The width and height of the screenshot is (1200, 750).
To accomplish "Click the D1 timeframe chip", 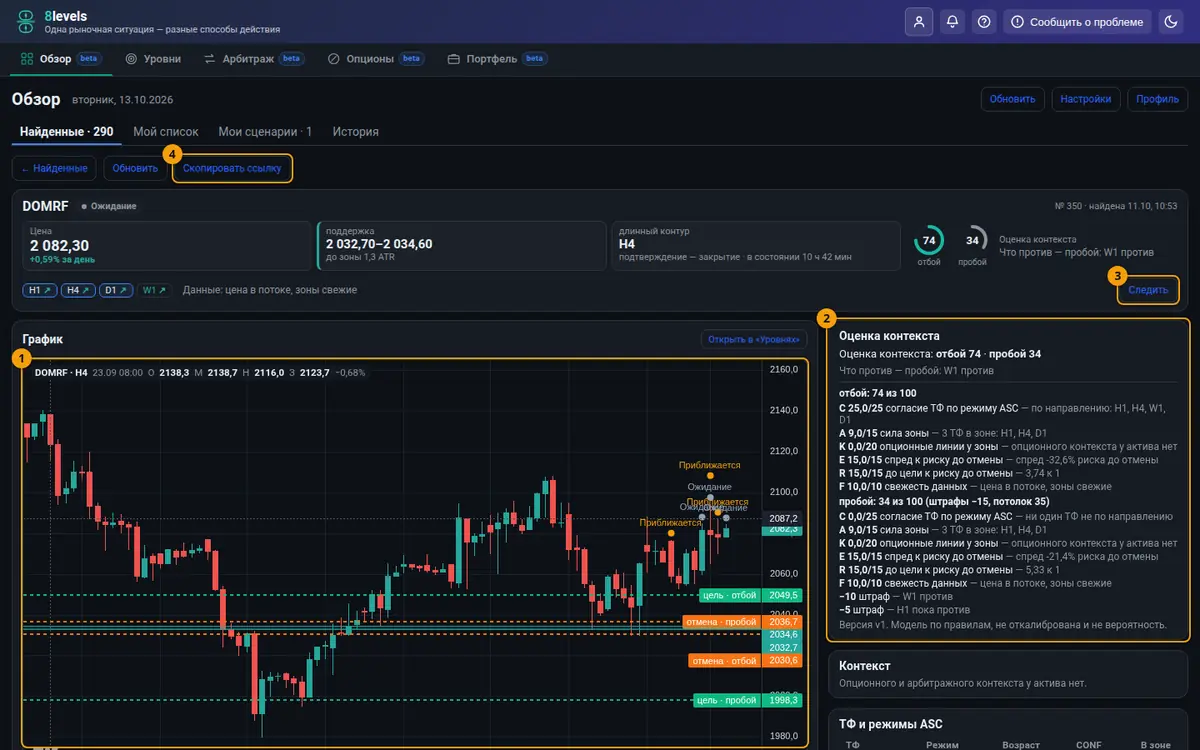I will 116,290.
